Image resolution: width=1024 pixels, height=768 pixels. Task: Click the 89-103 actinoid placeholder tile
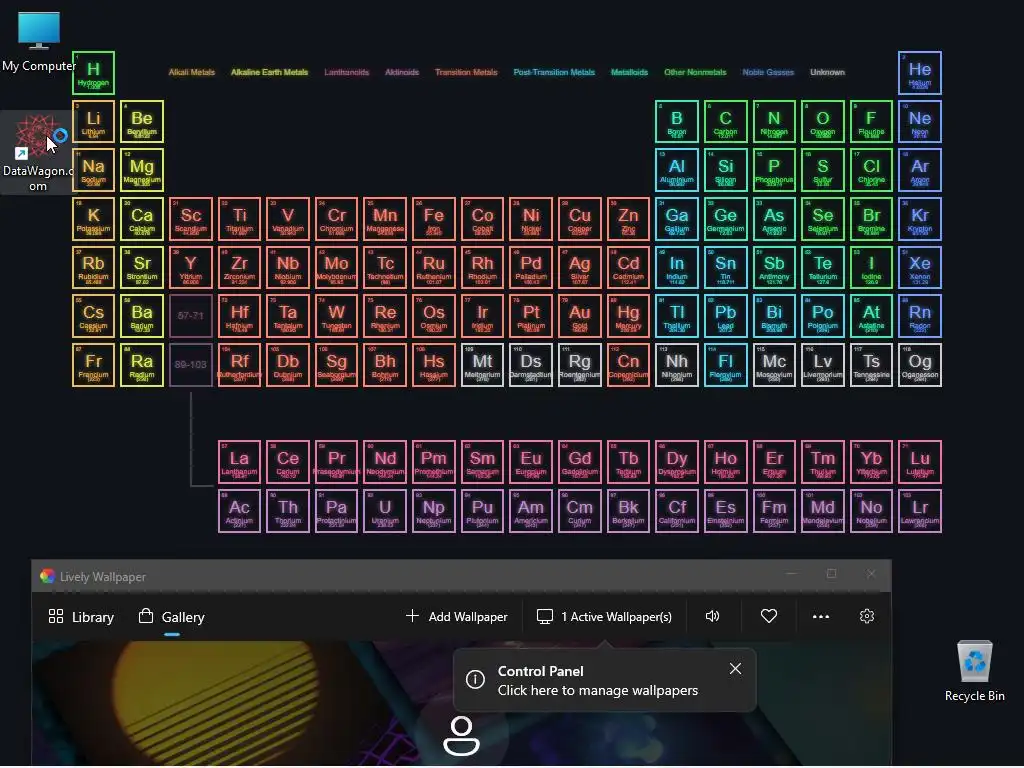pos(191,365)
